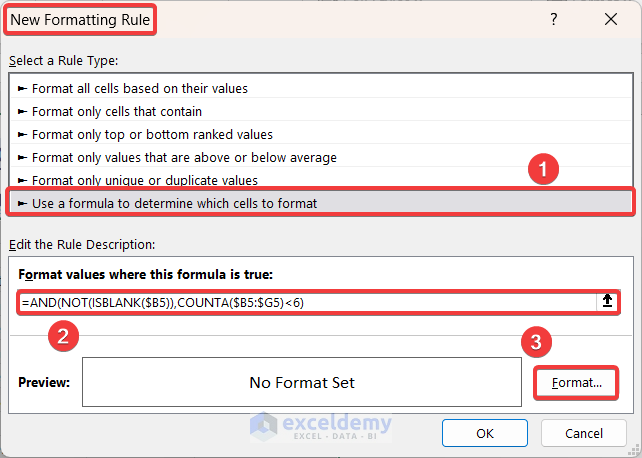Open the Format... button
642x458 pixels.
[x=574, y=382]
